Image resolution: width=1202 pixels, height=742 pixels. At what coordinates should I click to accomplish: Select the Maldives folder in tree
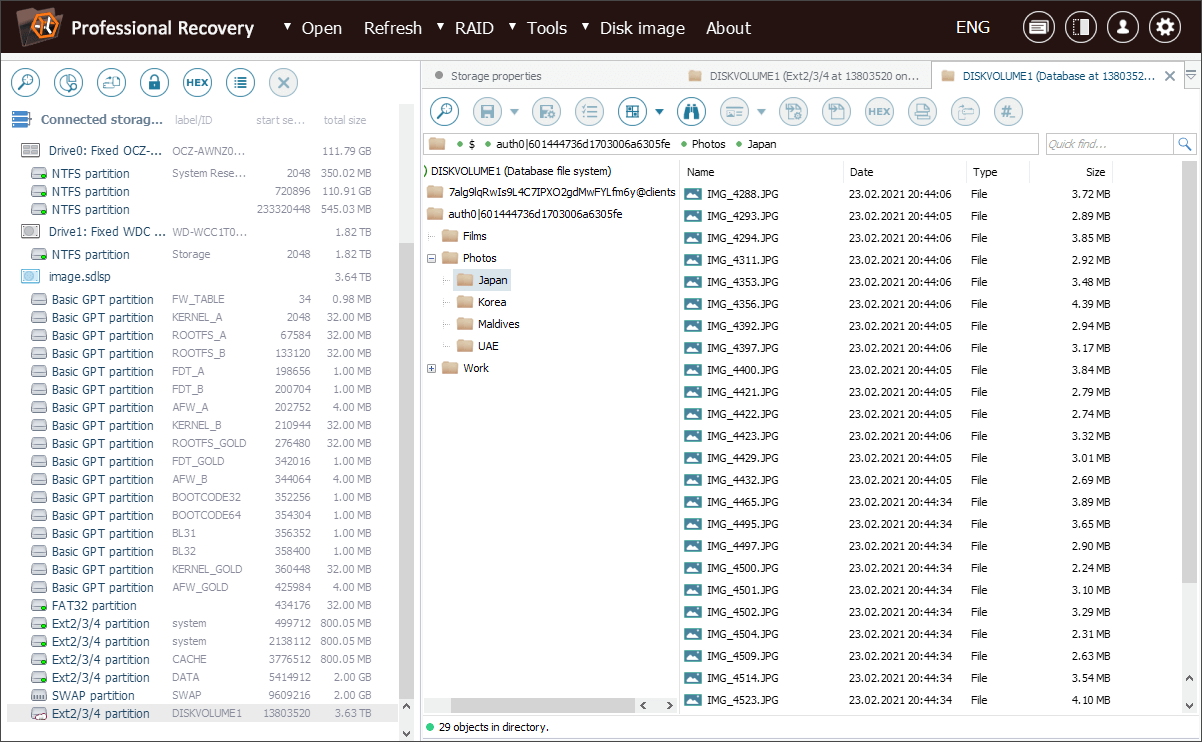pyautogui.click(x=498, y=324)
